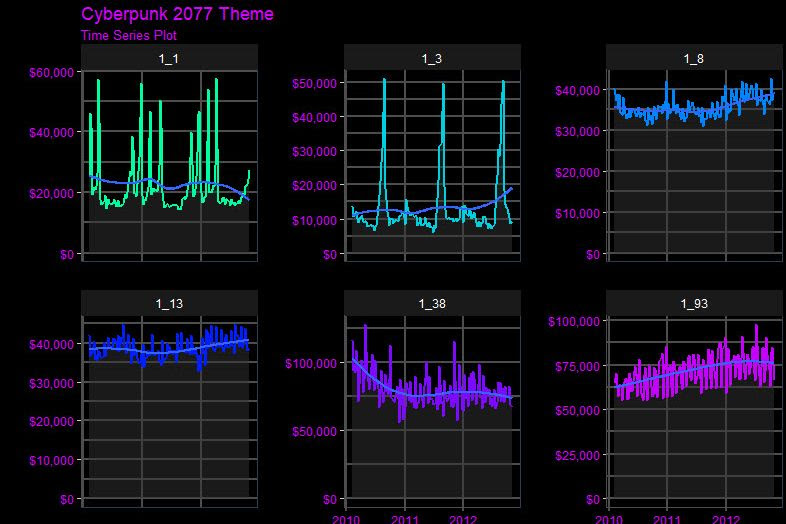Click the 1_3 facet strip label
Screen dimensions: 786x524
coord(432,58)
